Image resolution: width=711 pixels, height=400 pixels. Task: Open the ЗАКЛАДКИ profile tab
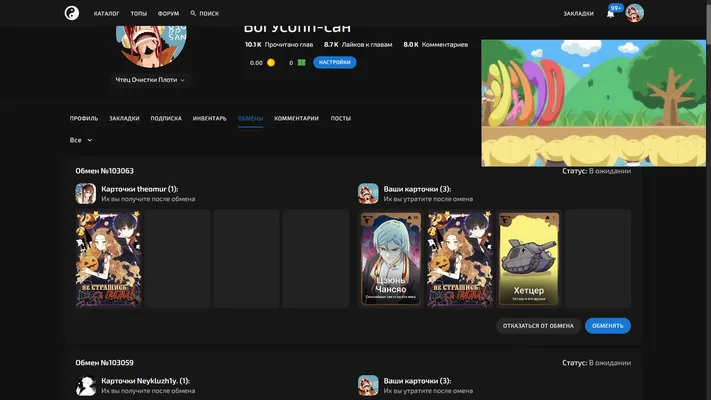124,118
